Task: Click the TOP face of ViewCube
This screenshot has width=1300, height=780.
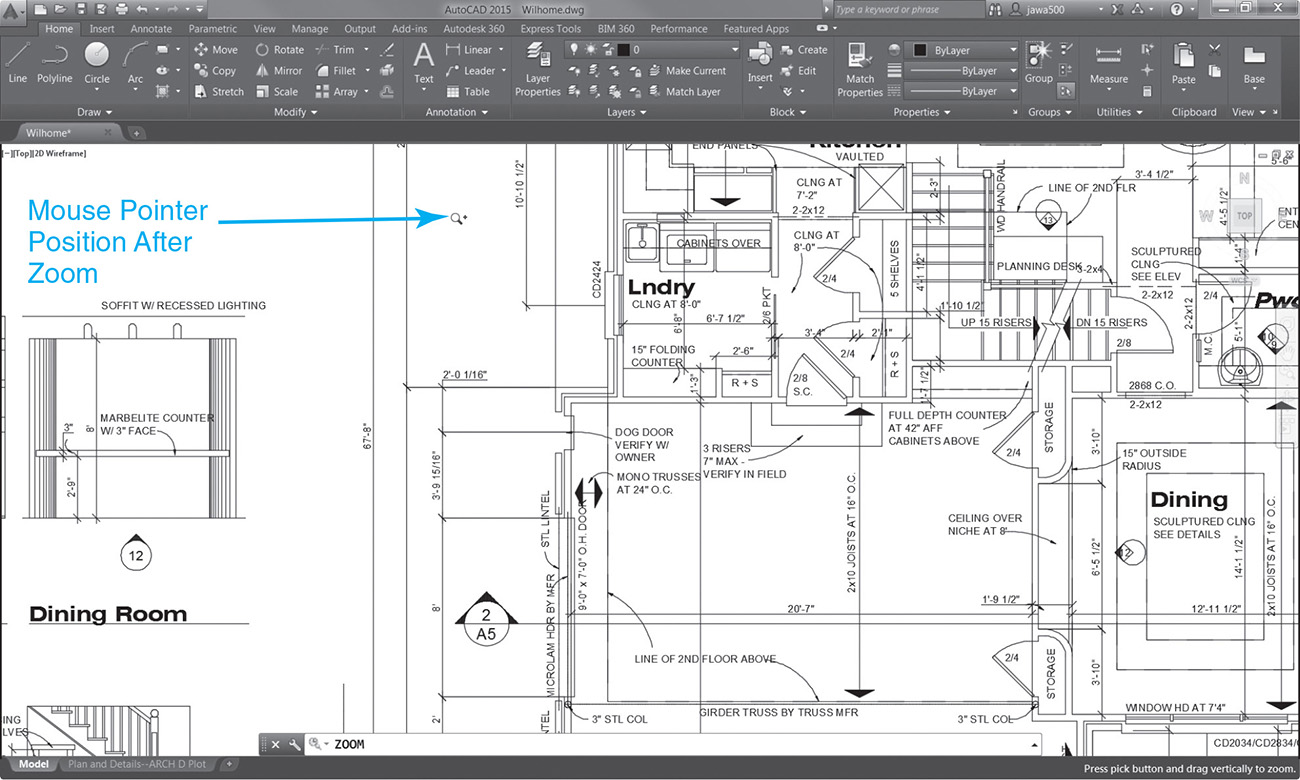Action: pos(1244,215)
